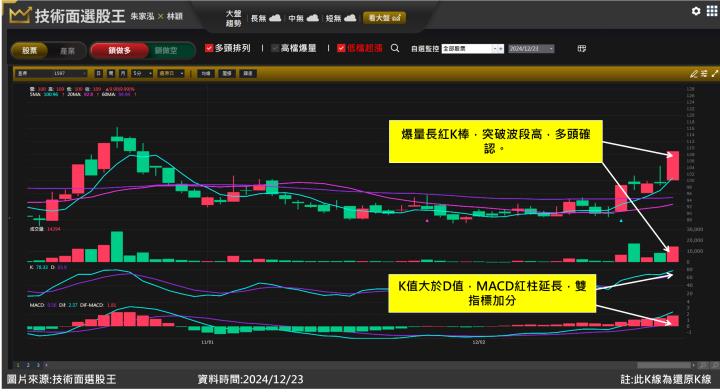
Task: Click the K D indicator values label
Action: coord(48,267)
